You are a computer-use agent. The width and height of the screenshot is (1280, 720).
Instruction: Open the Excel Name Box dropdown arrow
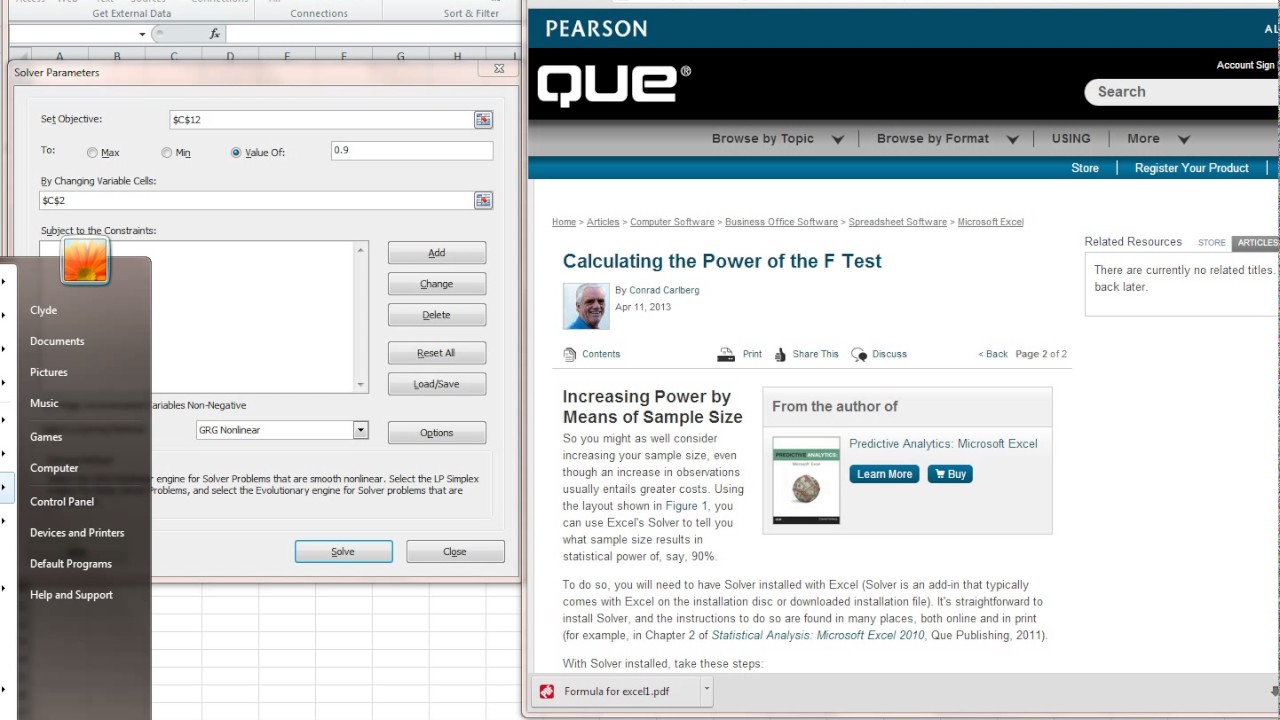(x=142, y=34)
